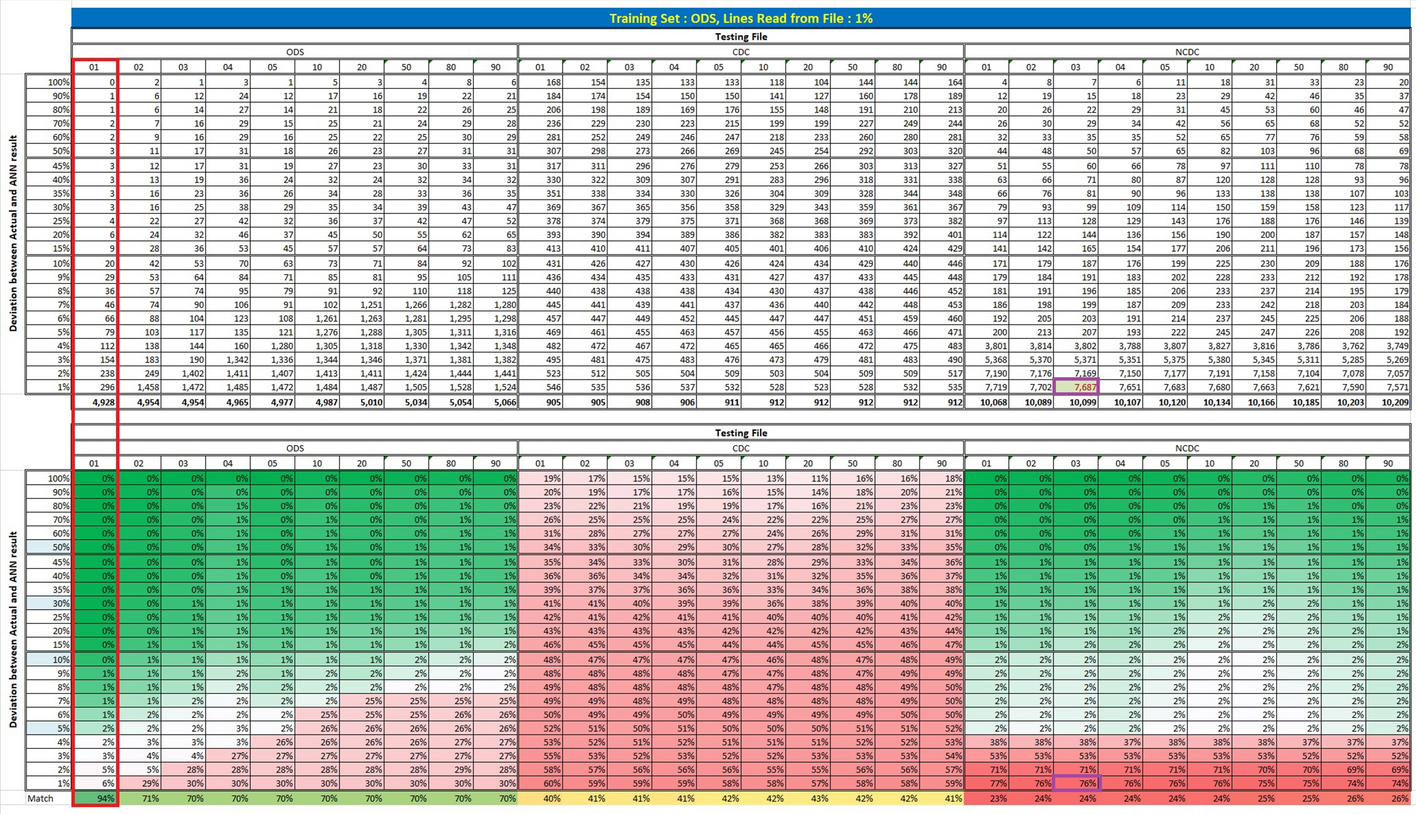Select the highlighted cell 7,687
Image resolution: width=1416 pixels, height=814 pixels.
tap(1076, 386)
